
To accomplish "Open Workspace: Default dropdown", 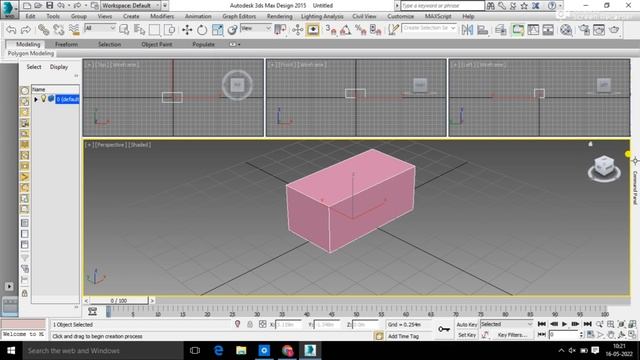I will (x=131, y=5).
